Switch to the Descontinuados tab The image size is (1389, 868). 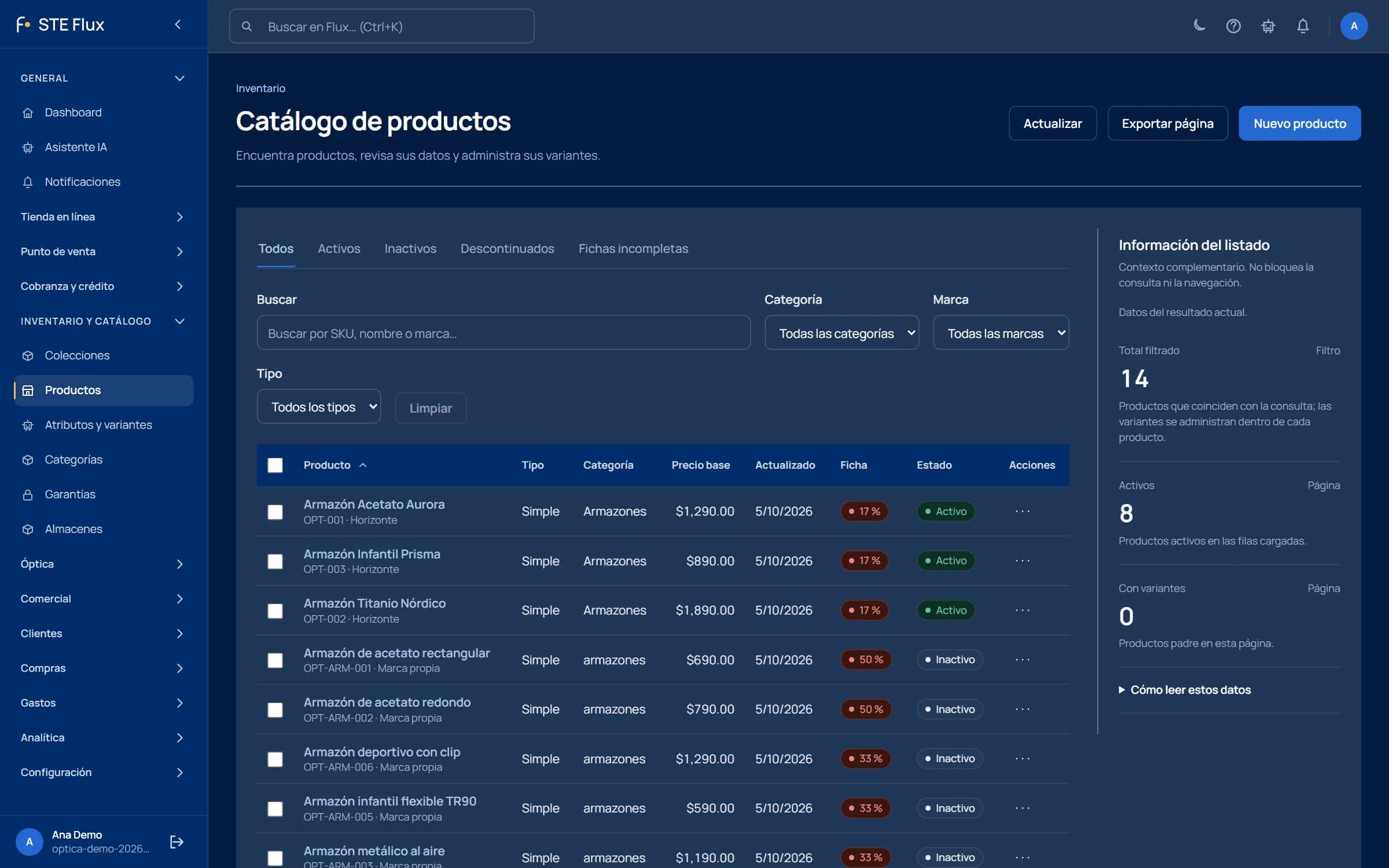pos(507,249)
